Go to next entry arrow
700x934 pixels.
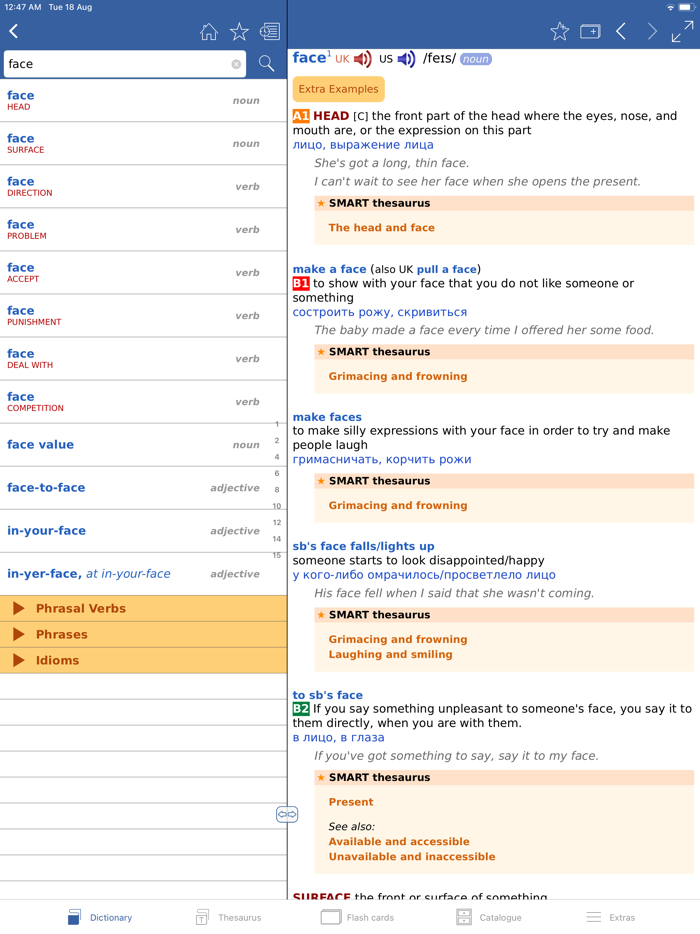[x=652, y=31]
